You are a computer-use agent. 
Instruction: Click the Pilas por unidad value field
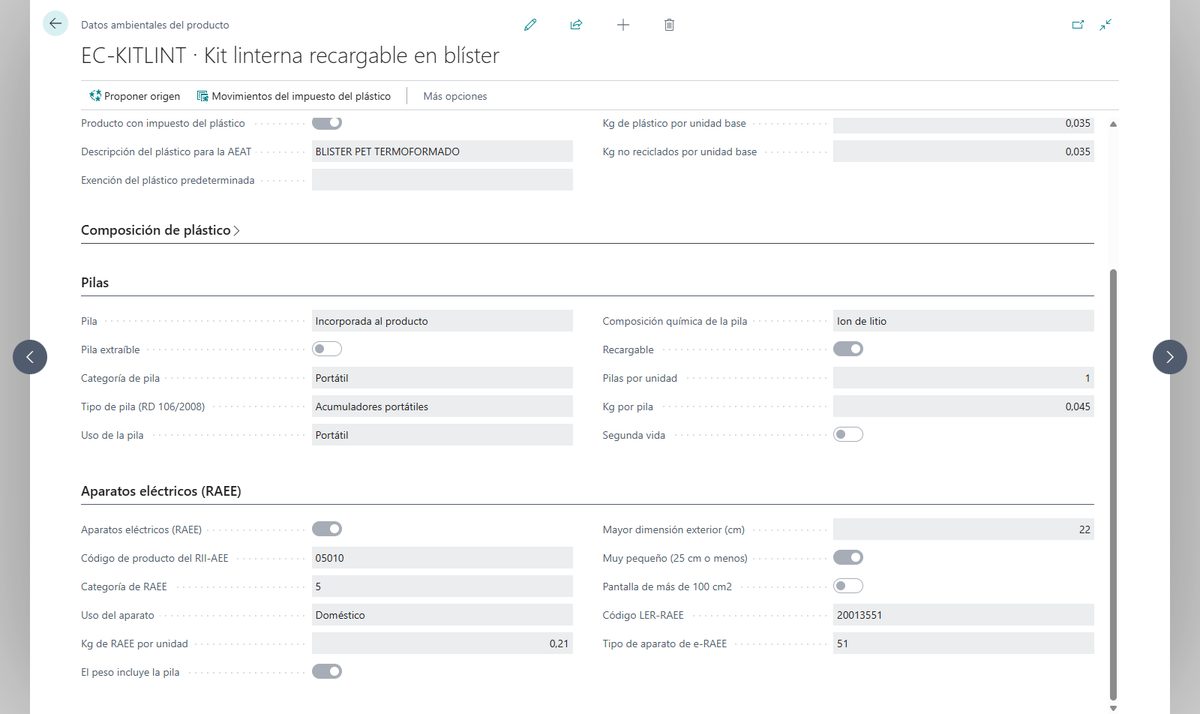[963, 378]
